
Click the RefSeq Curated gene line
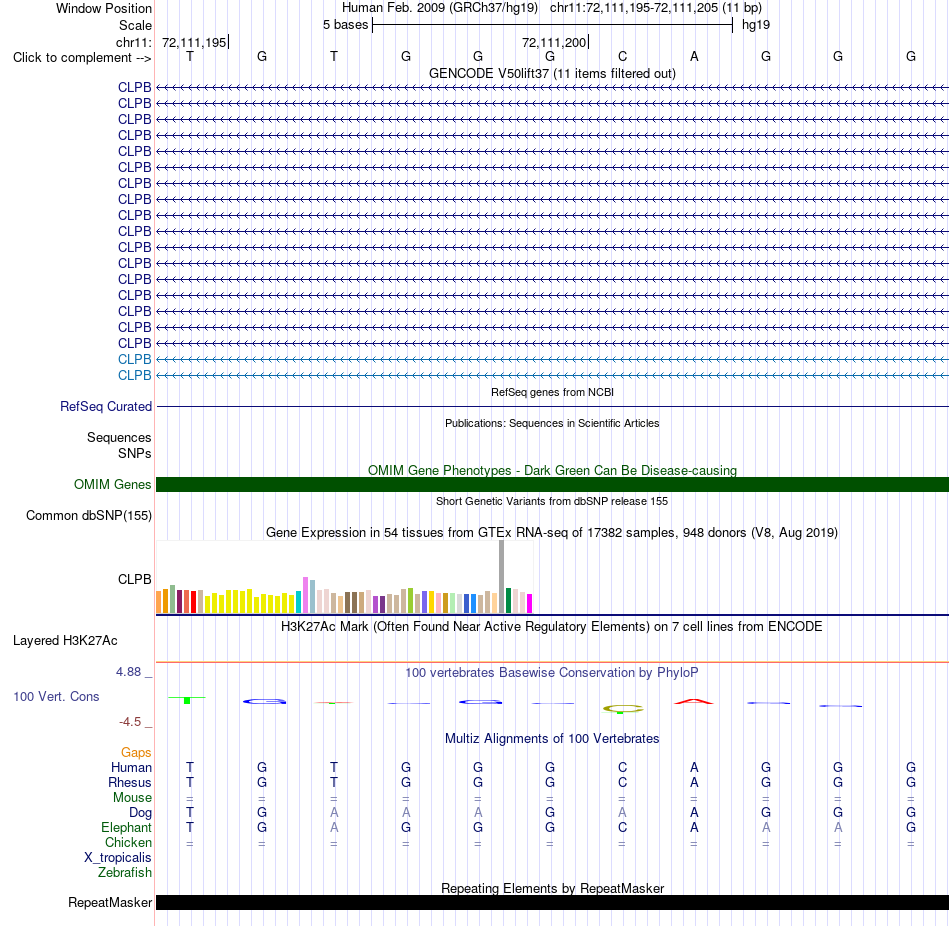[552, 406]
